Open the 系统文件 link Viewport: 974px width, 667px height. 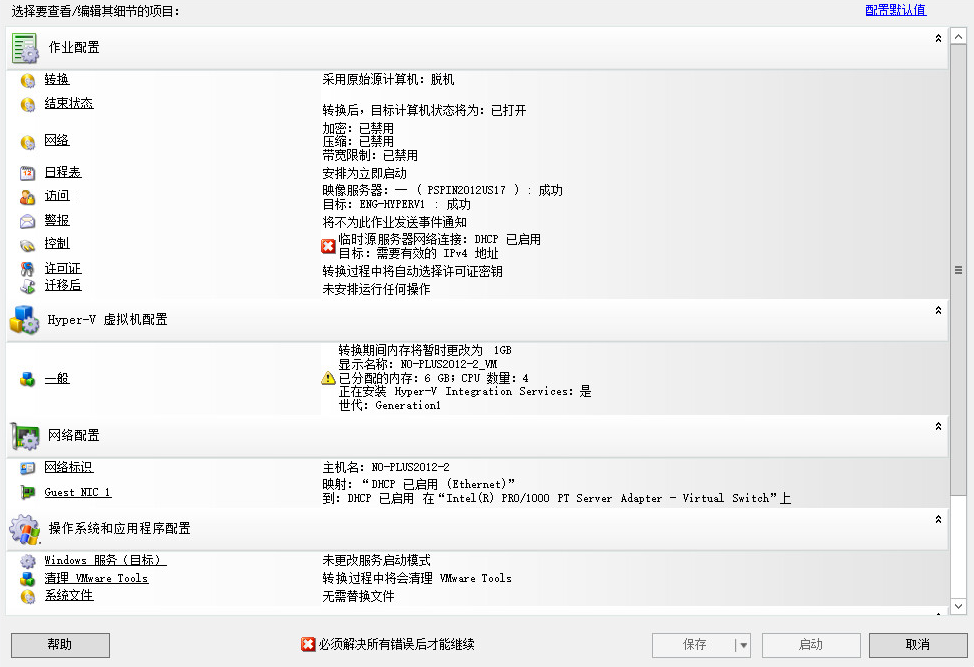pyautogui.click(x=69, y=596)
